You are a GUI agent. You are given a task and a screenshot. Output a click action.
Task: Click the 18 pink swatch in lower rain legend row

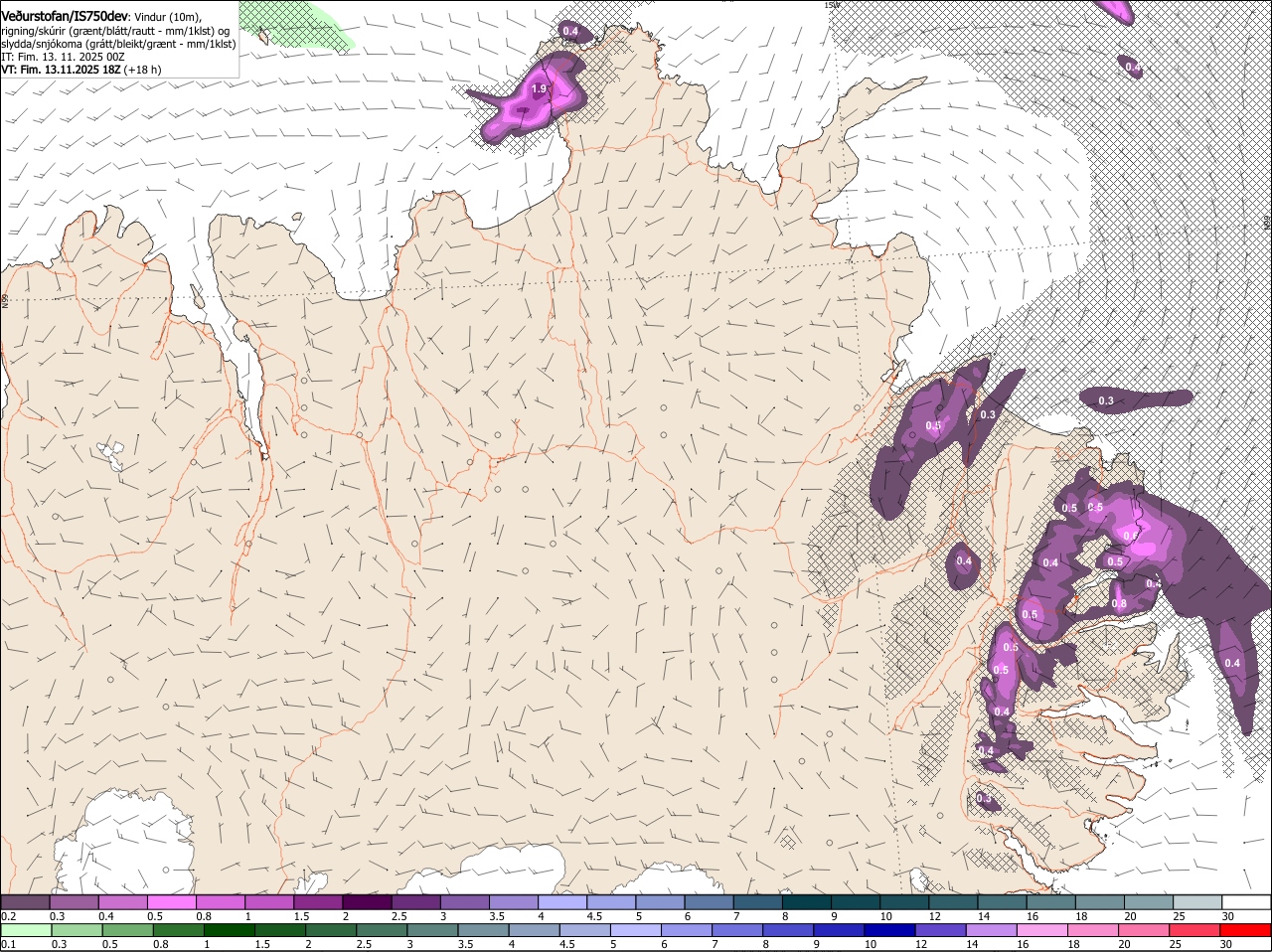(x=1094, y=930)
